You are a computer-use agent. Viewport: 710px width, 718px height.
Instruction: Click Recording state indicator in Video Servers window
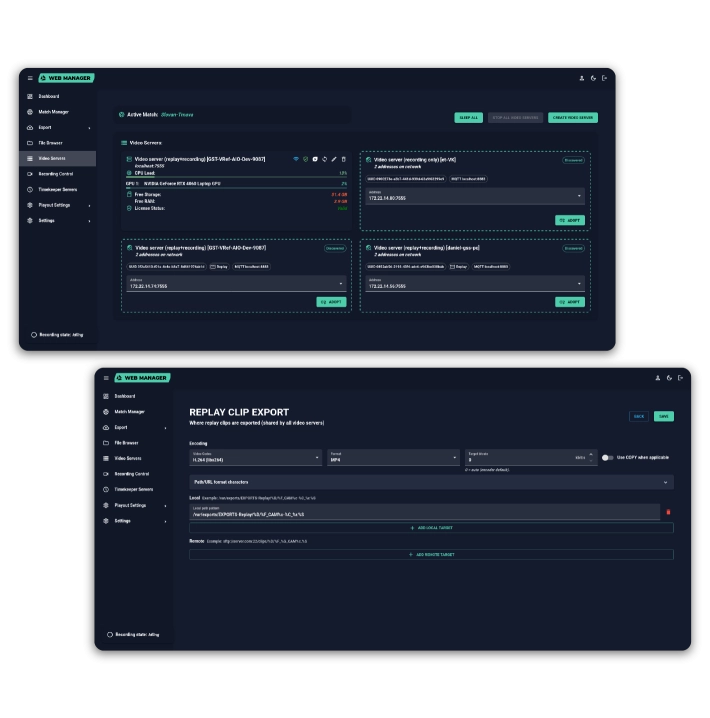click(57, 335)
